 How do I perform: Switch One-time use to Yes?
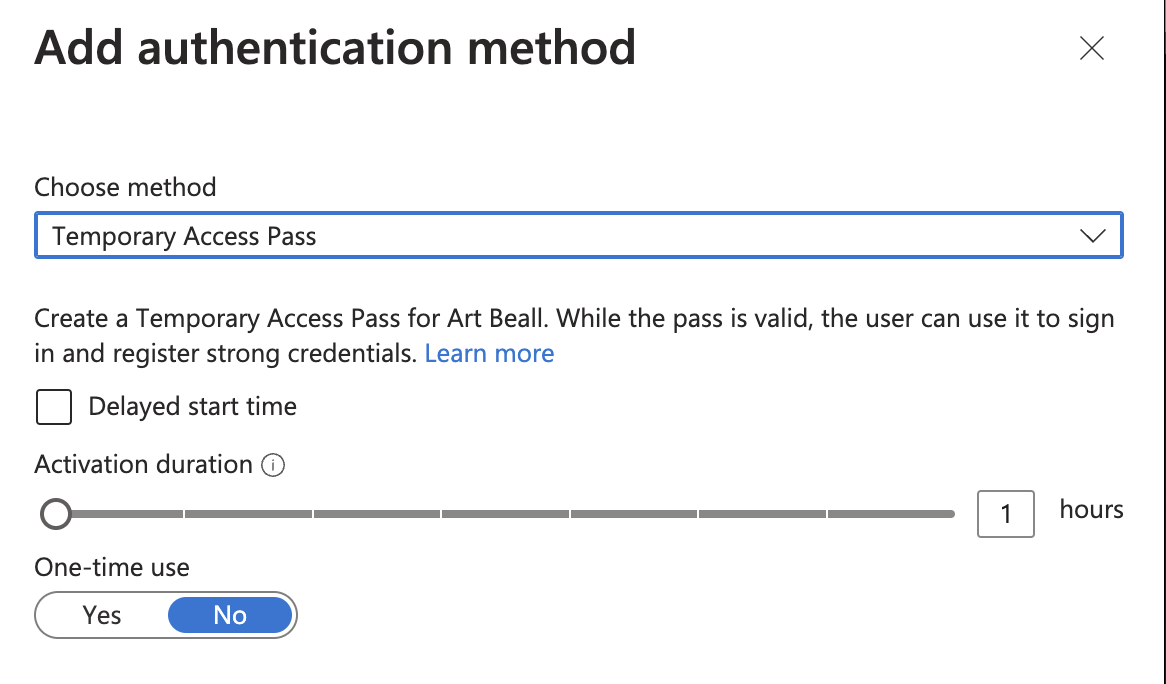pyautogui.click(x=101, y=615)
